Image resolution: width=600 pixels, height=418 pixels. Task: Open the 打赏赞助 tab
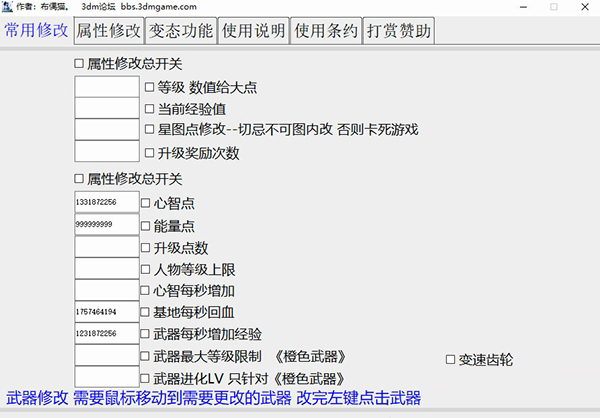(398, 31)
